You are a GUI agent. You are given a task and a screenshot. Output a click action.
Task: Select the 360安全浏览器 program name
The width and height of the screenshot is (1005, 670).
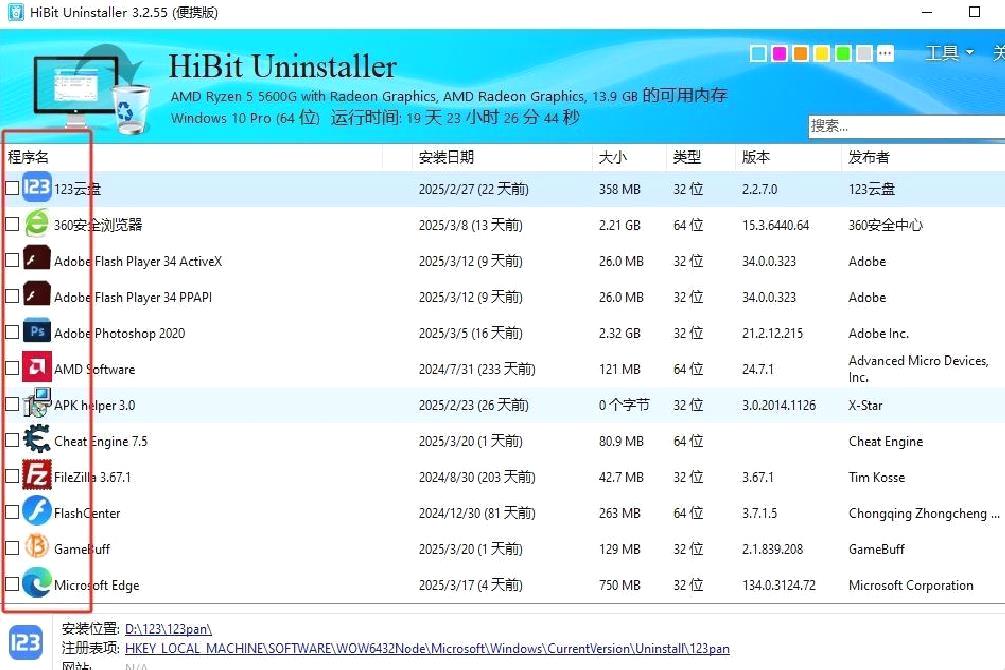pyautogui.click(x=98, y=224)
